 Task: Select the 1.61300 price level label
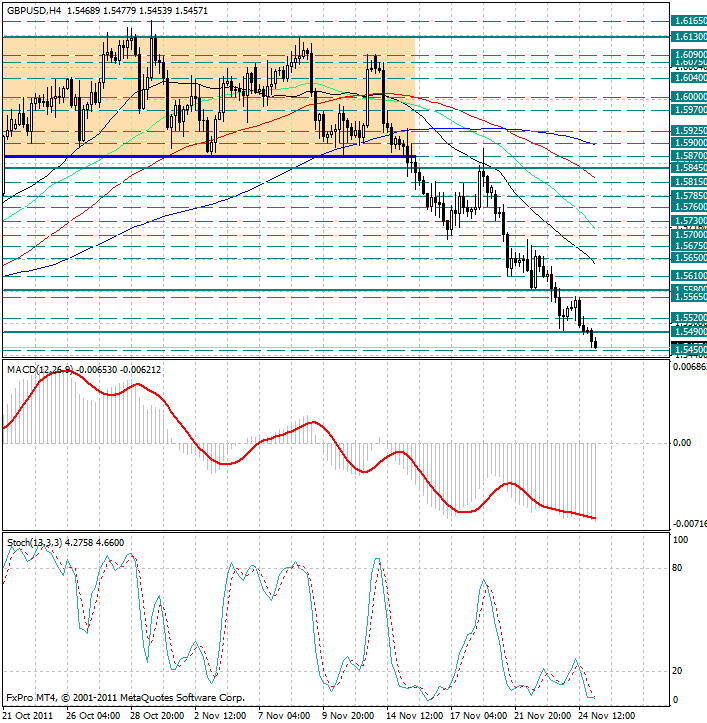pos(690,36)
